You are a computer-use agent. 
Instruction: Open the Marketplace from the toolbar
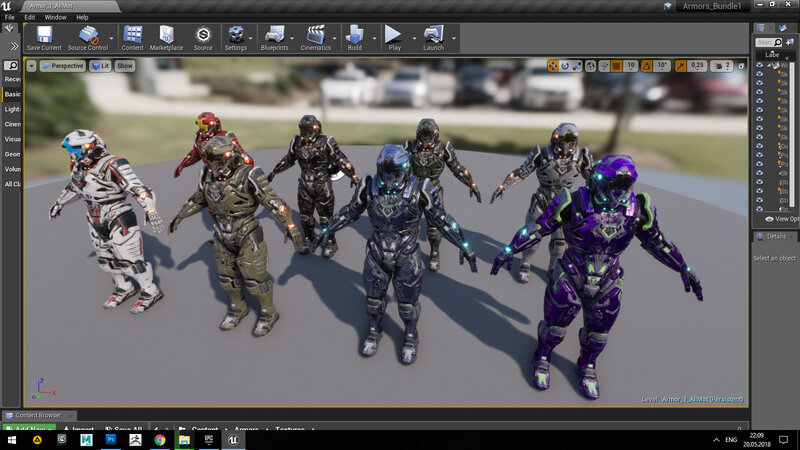click(166, 36)
